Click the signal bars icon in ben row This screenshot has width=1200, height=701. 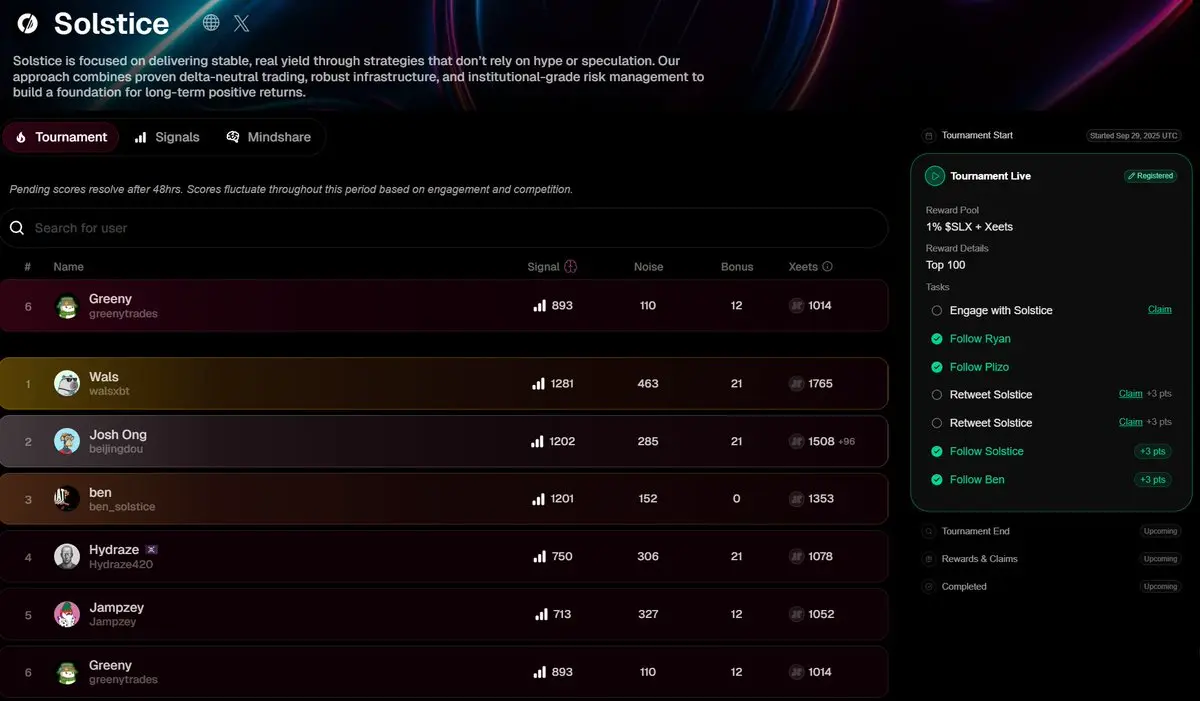[x=539, y=499]
